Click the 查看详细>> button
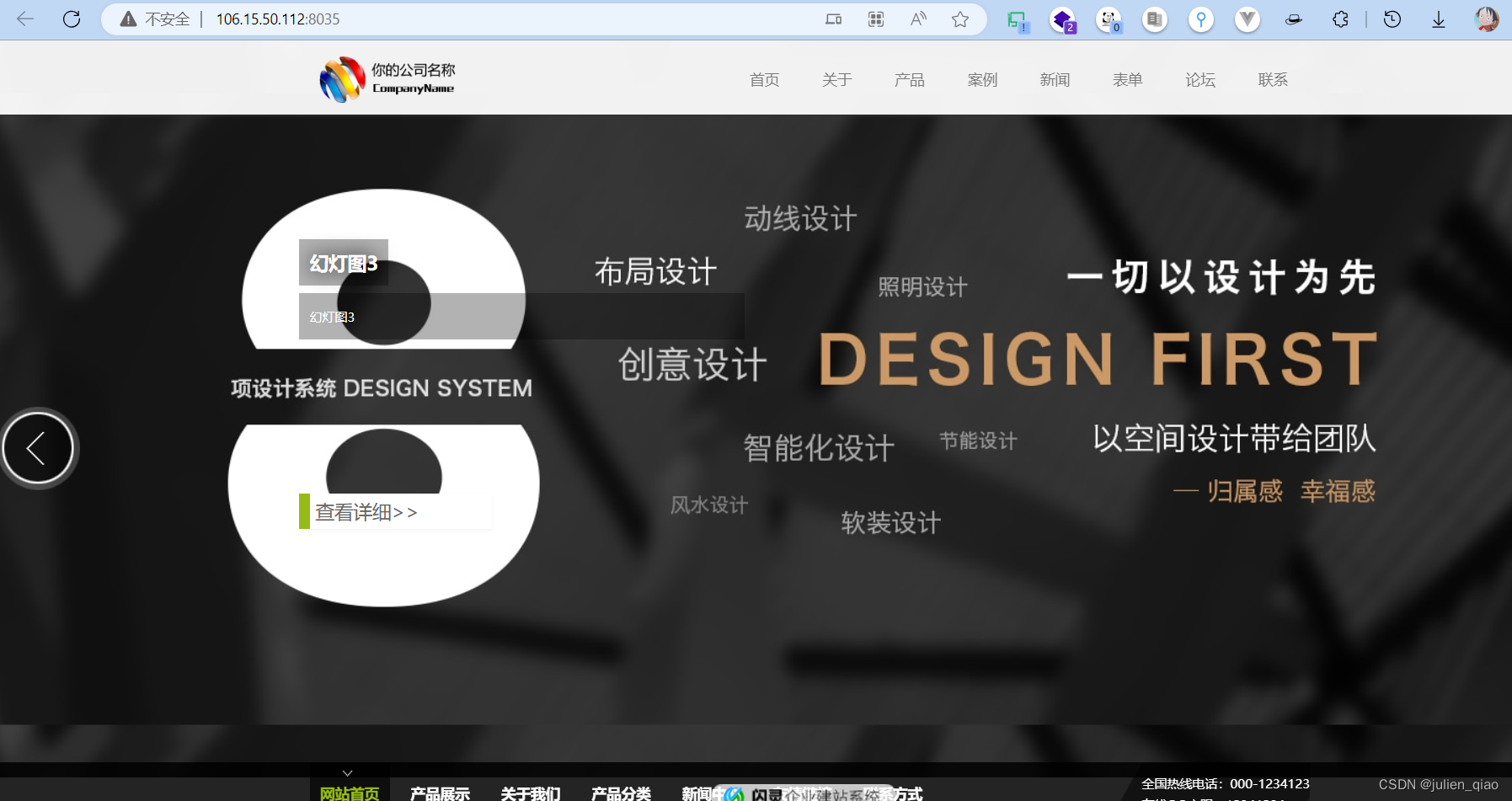The height and width of the screenshot is (801, 1512). tap(395, 511)
